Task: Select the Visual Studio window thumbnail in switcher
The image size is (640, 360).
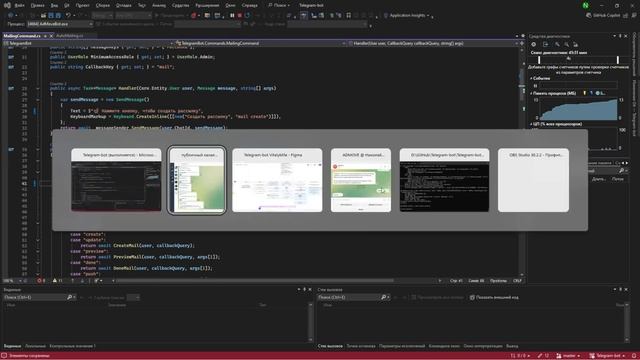Action: tap(116, 180)
